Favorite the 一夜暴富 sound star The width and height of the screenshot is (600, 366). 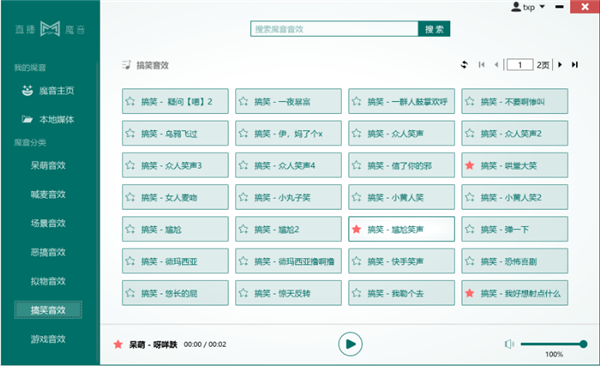pos(243,101)
